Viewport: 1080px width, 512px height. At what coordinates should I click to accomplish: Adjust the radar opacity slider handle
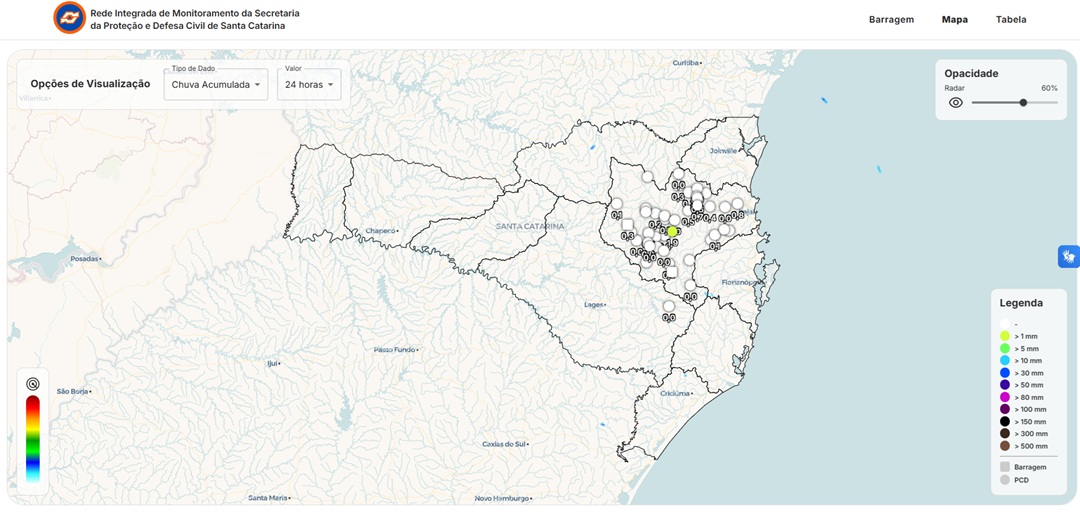tap(1023, 102)
